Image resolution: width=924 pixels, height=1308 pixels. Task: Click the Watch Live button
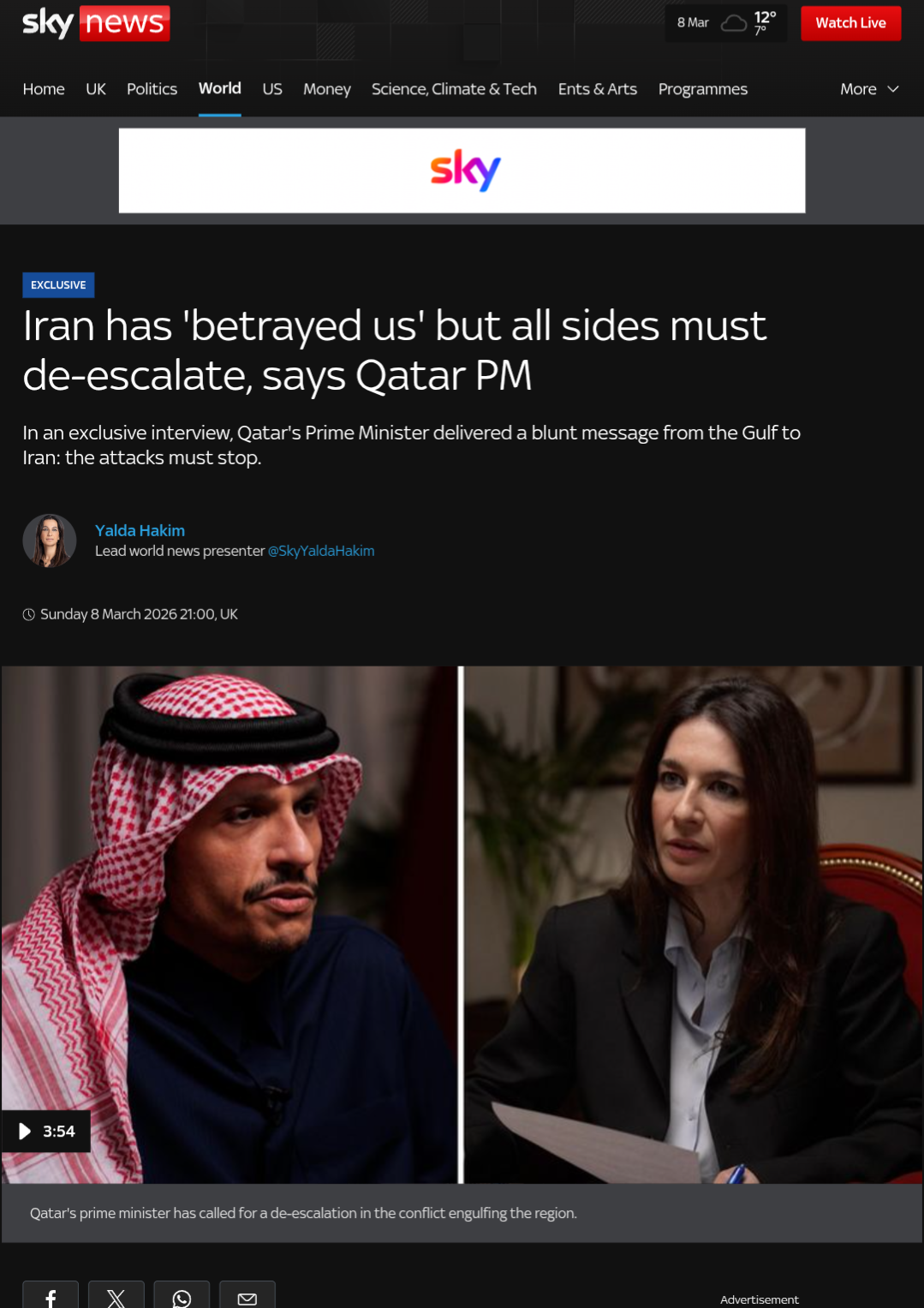tap(850, 23)
